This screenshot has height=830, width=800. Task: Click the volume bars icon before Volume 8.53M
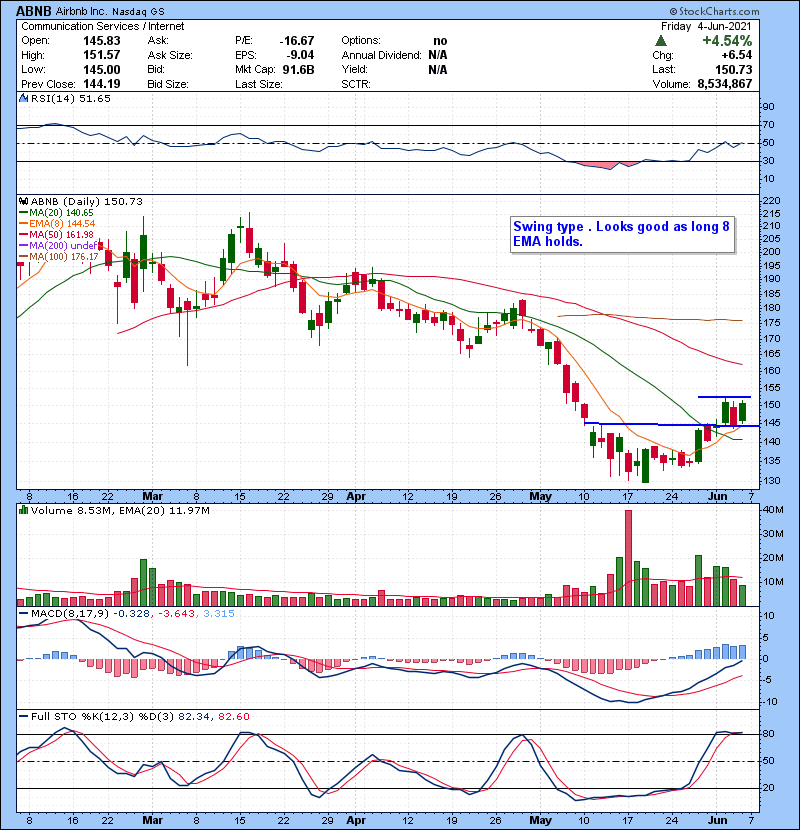(24, 510)
